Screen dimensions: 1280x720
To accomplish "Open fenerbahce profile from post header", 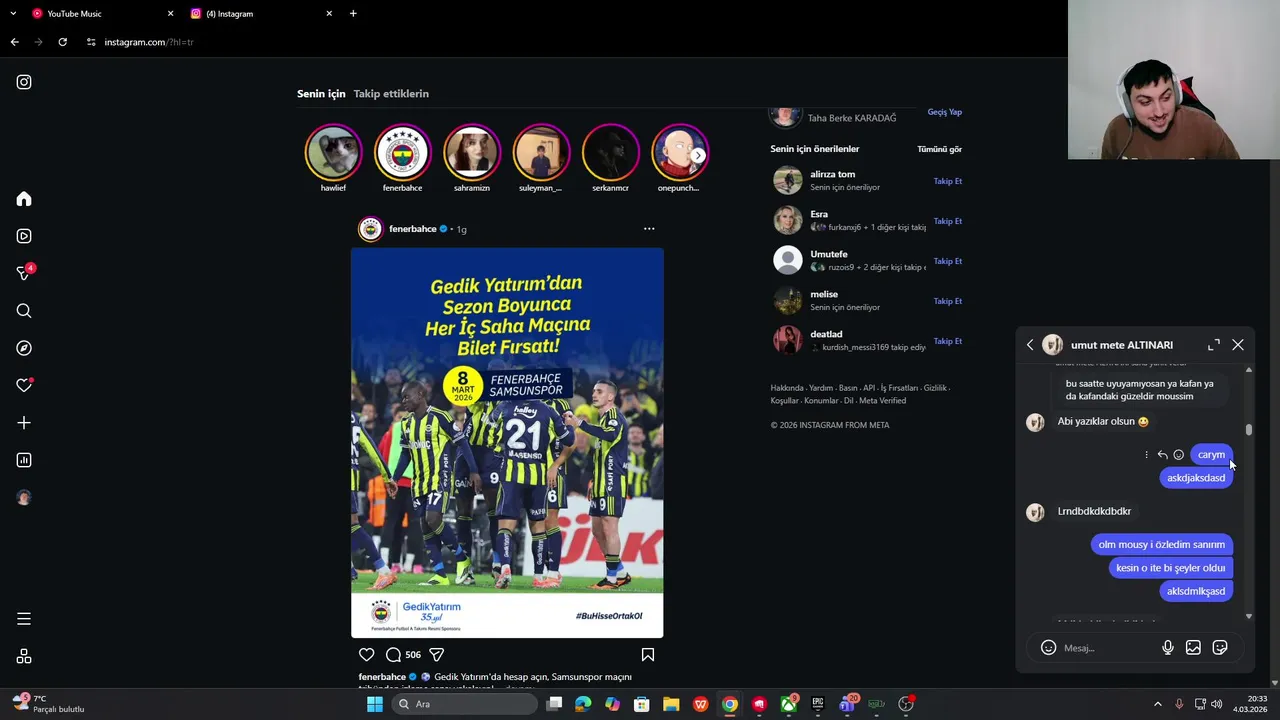I will [412, 229].
